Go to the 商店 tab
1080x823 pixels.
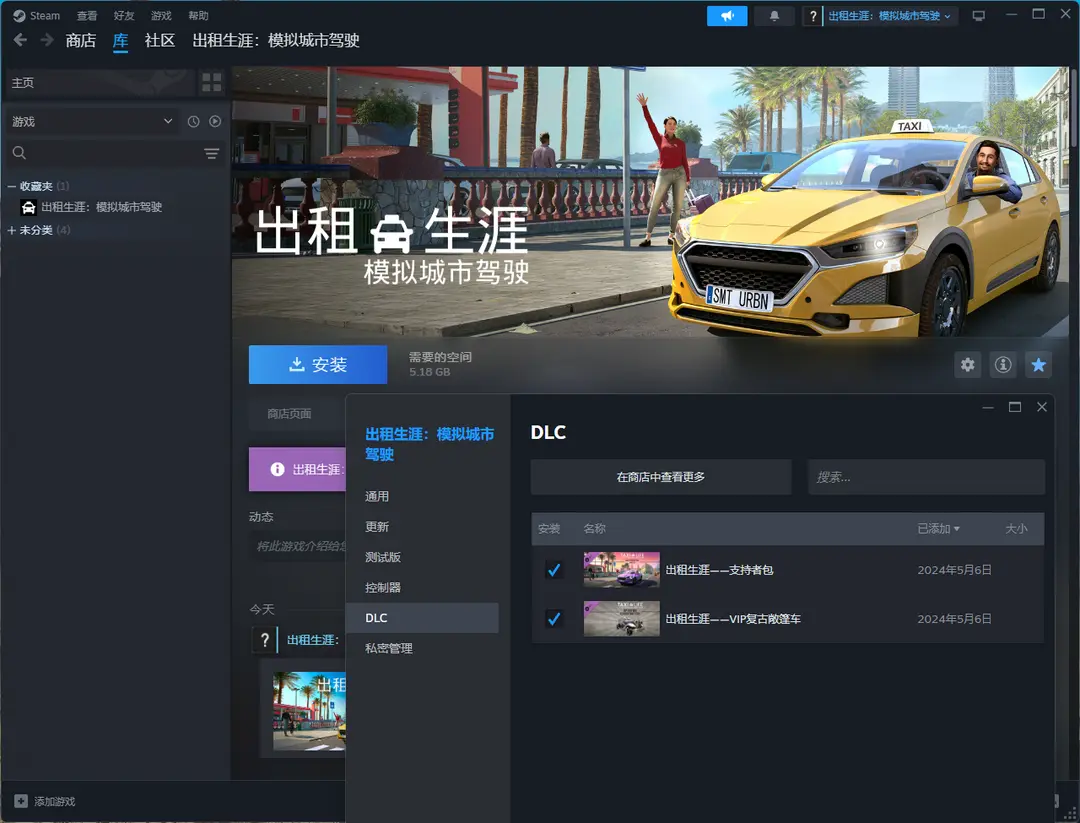[x=81, y=41]
